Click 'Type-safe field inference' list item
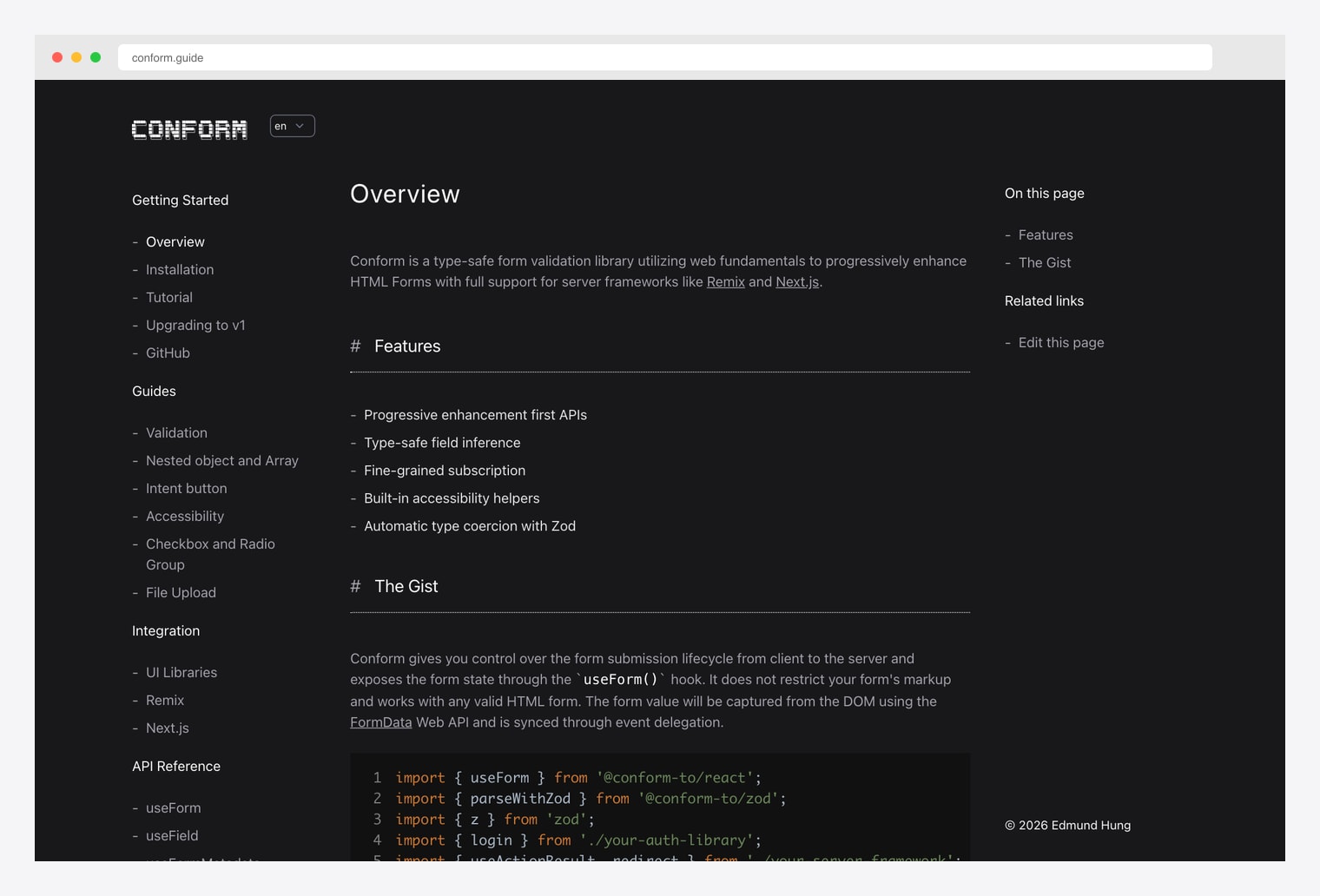The height and width of the screenshot is (896, 1320). pos(442,442)
